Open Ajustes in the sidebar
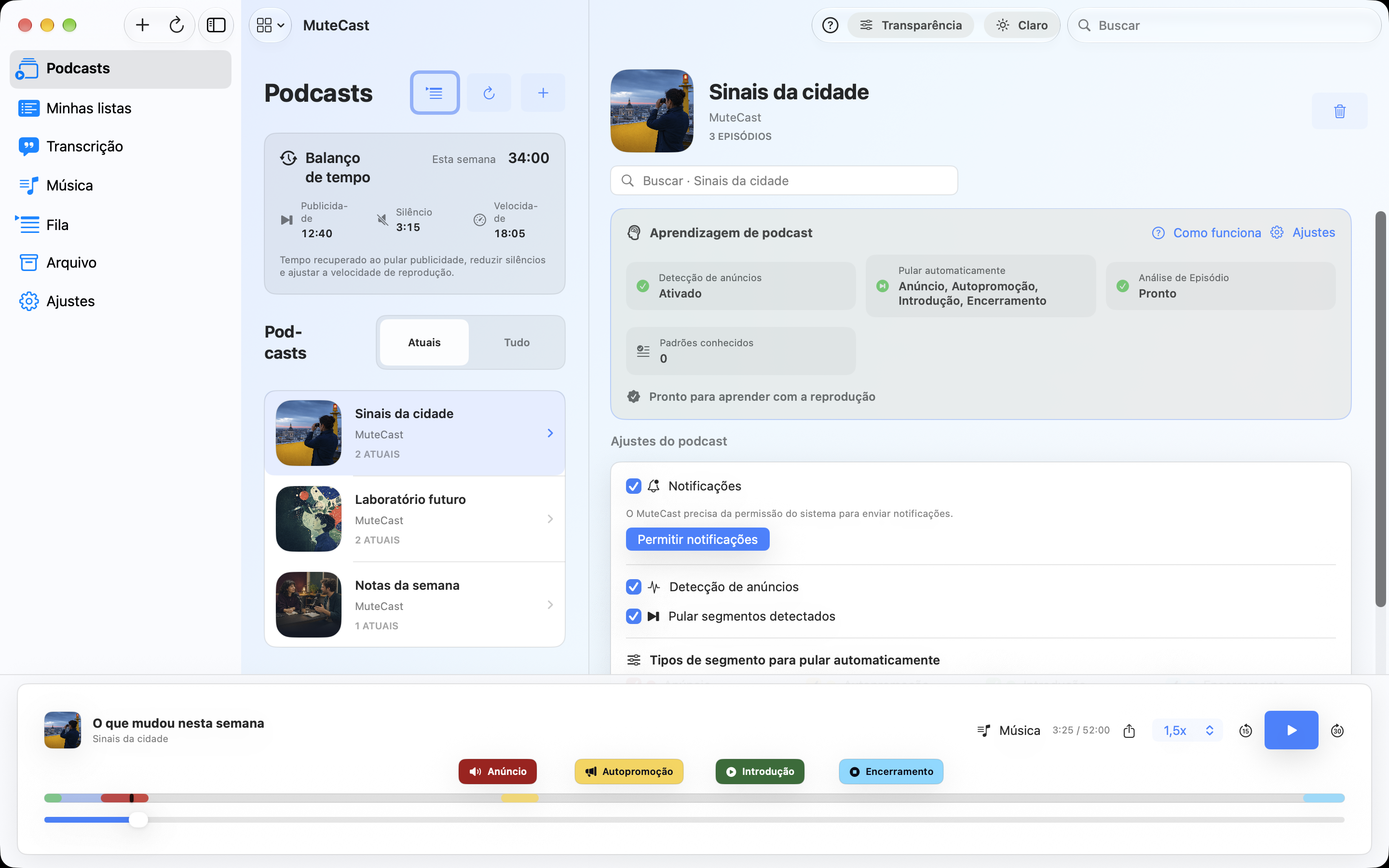1389x868 pixels. (x=121, y=301)
